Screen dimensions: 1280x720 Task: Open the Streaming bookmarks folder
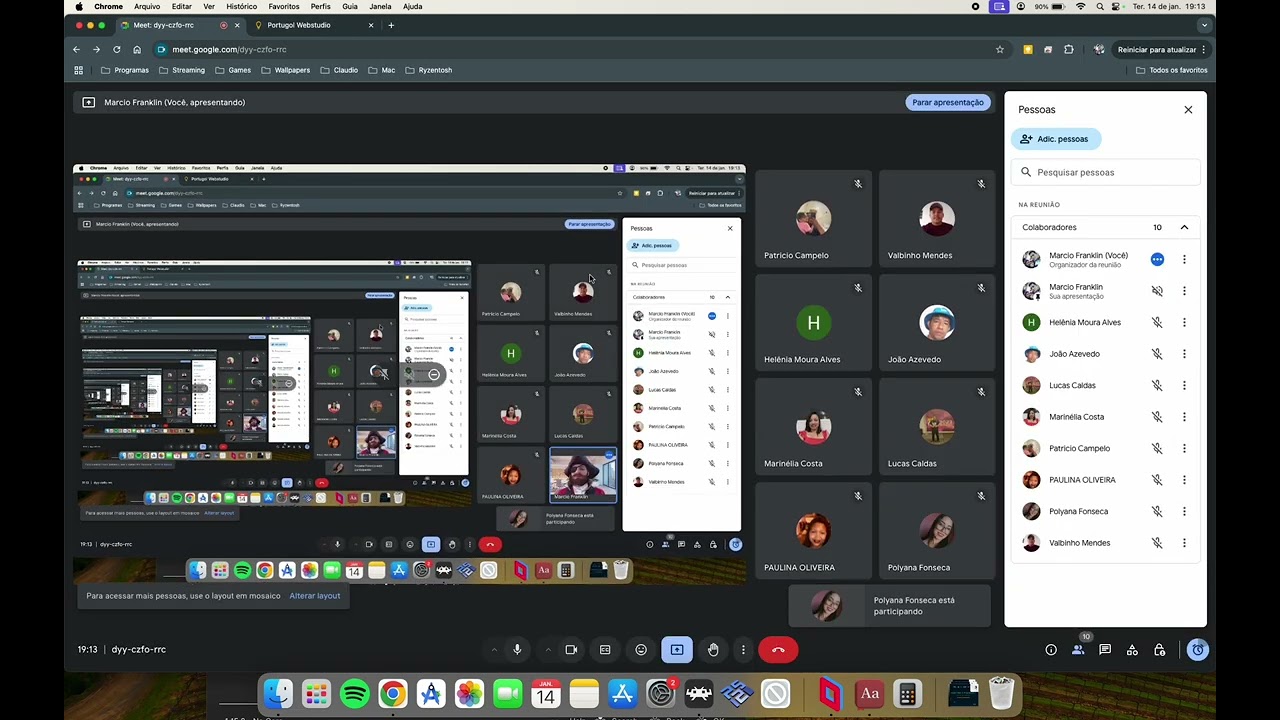pos(182,70)
